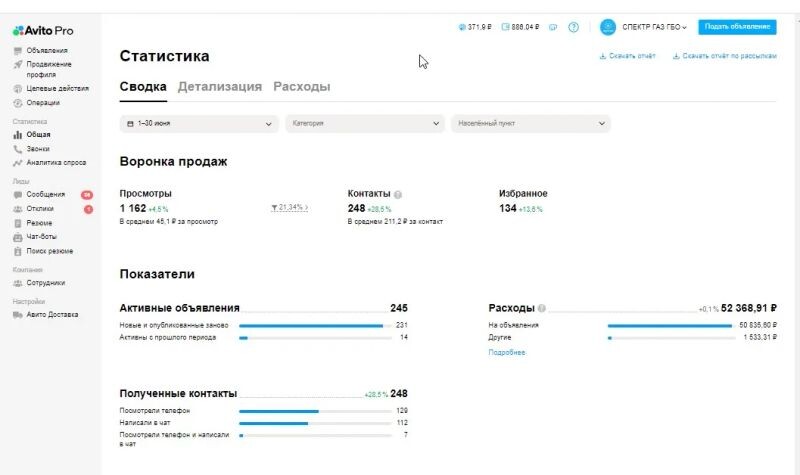This screenshot has width=800, height=475.
Task: Open the help question mark icon
Action: [x=573, y=27]
